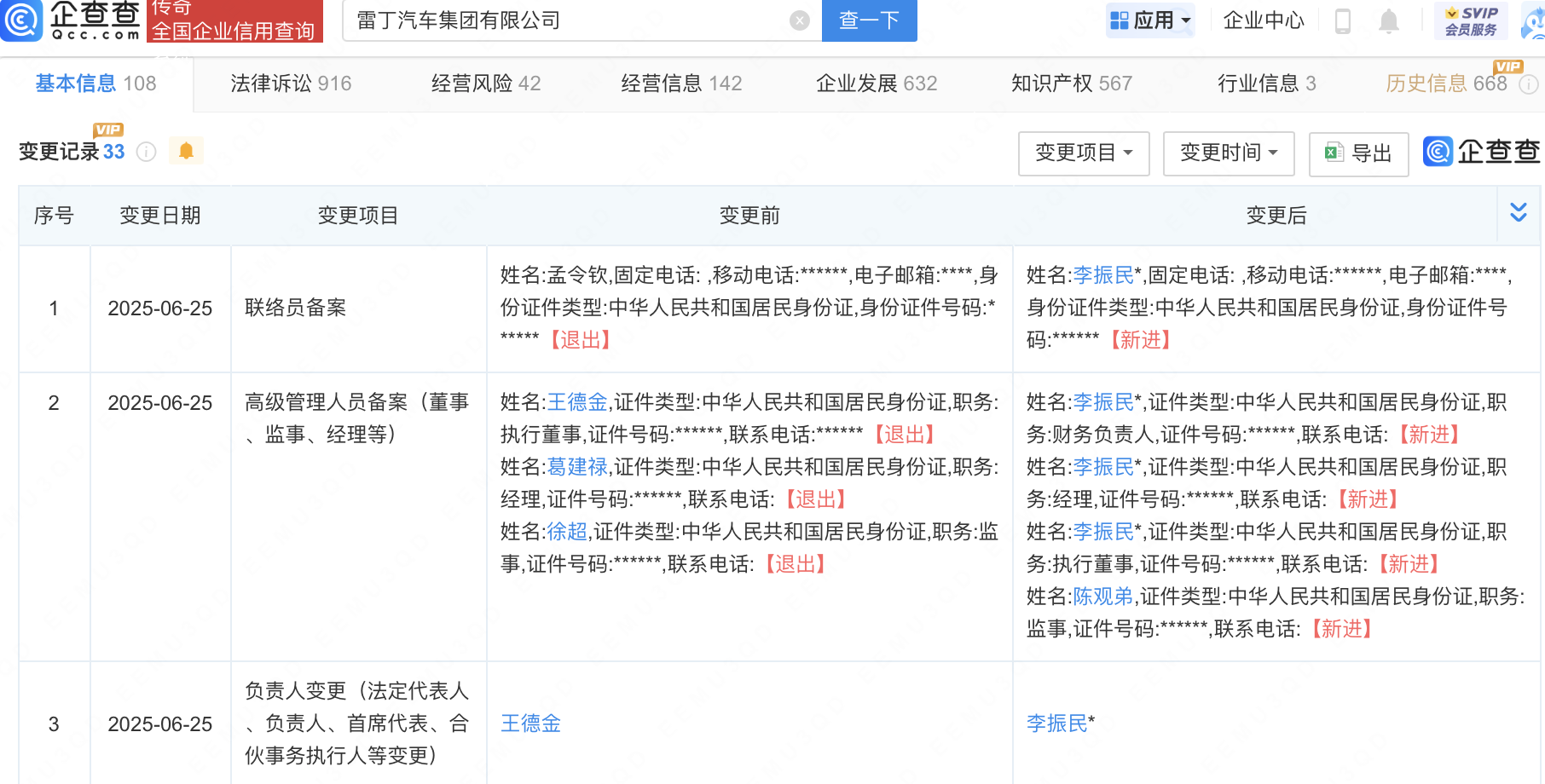Click the 变更记录 33 heading
This screenshot has height=784, width=1545.
pos(72,152)
